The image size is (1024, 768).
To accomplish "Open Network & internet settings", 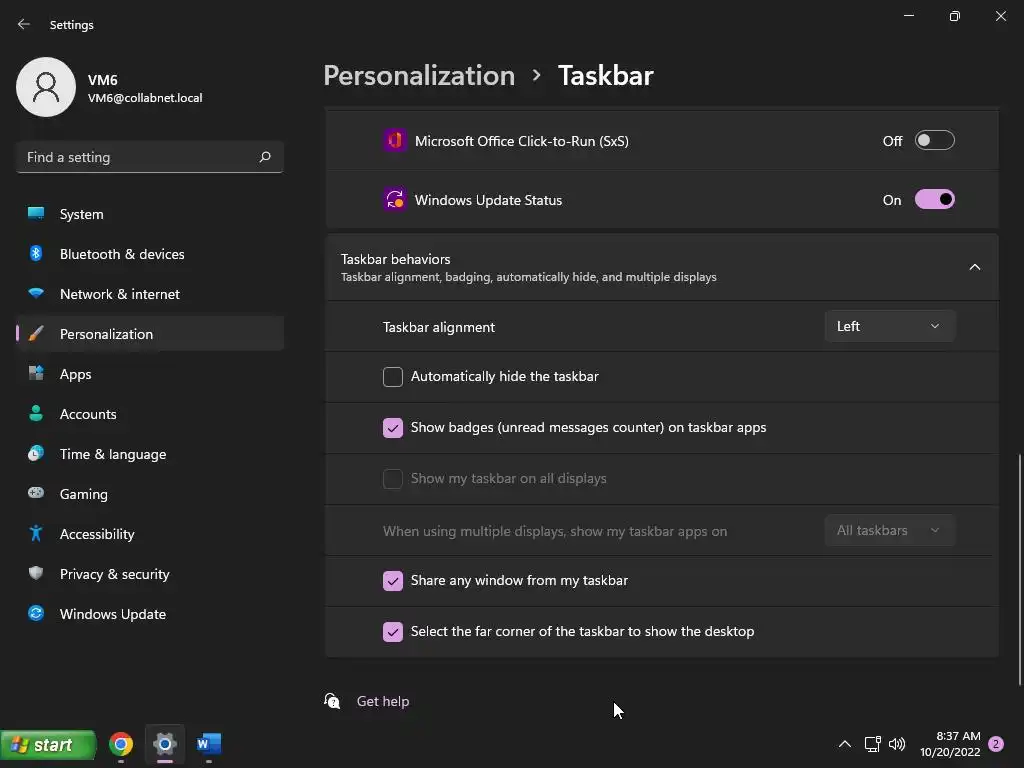I will pos(150,293).
